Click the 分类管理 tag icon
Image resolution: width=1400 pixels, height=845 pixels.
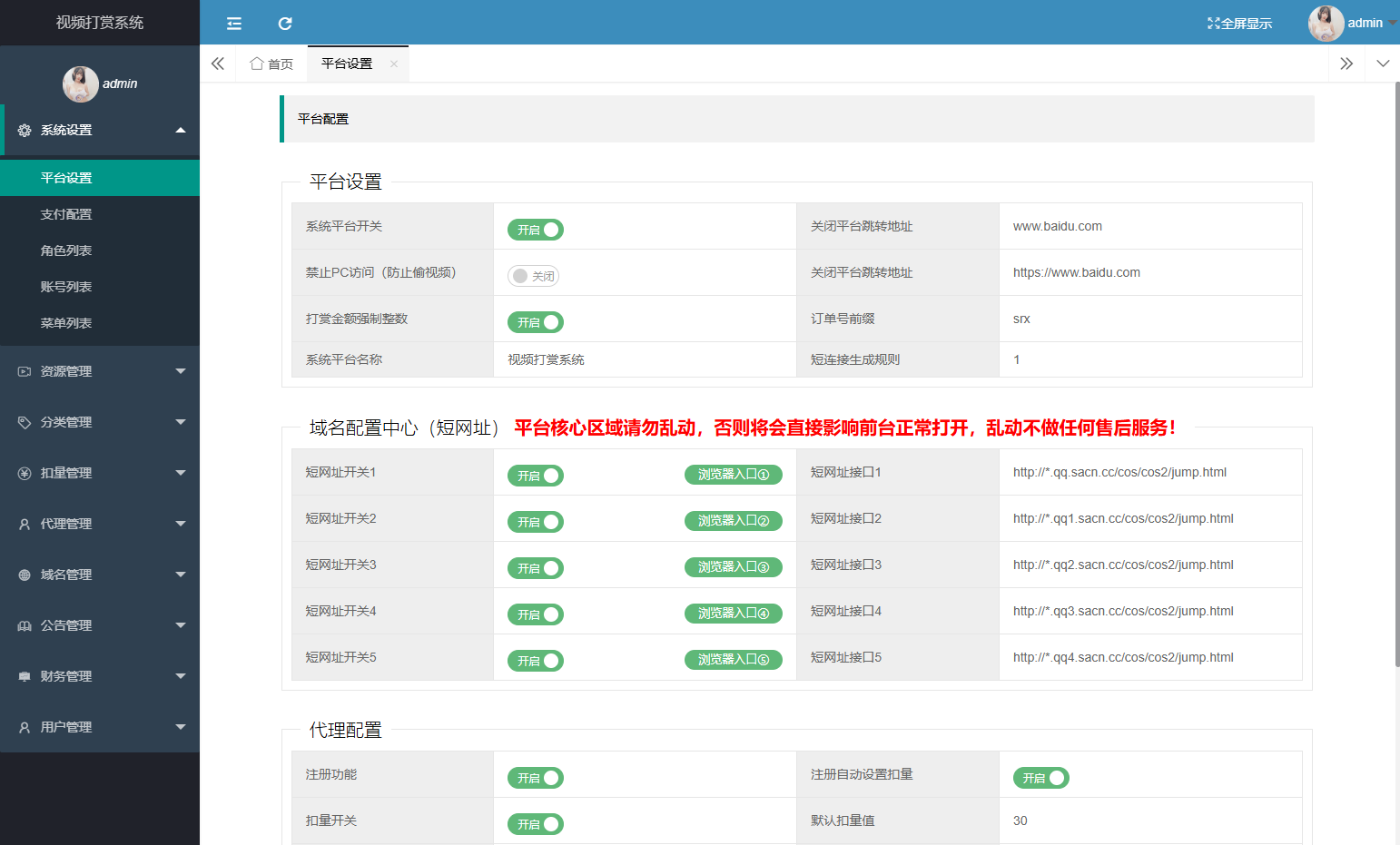(x=25, y=422)
